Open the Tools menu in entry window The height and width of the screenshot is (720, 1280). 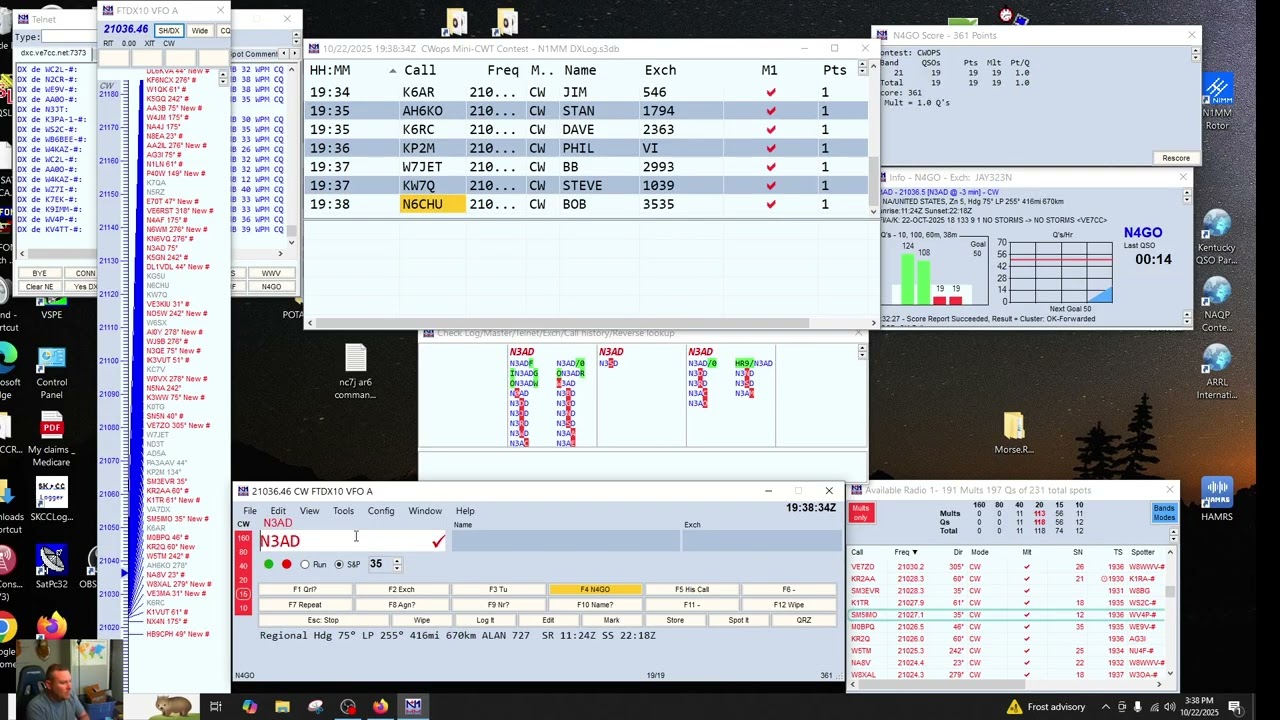(x=343, y=511)
